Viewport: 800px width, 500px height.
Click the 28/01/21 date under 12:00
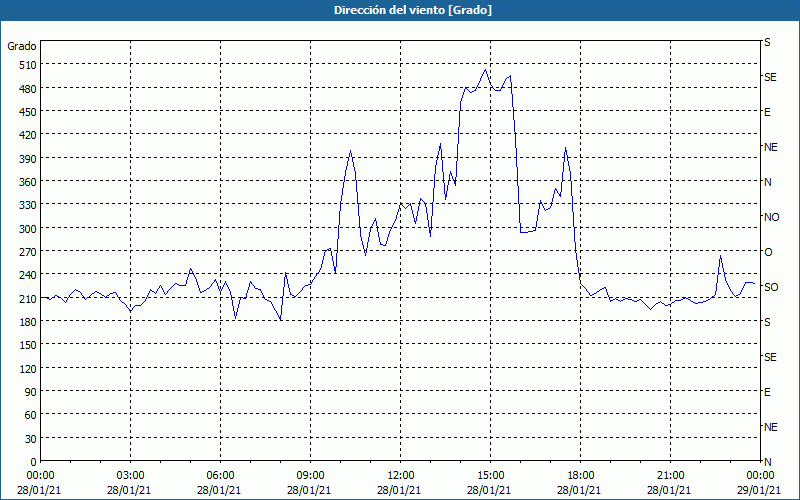coord(399,490)
